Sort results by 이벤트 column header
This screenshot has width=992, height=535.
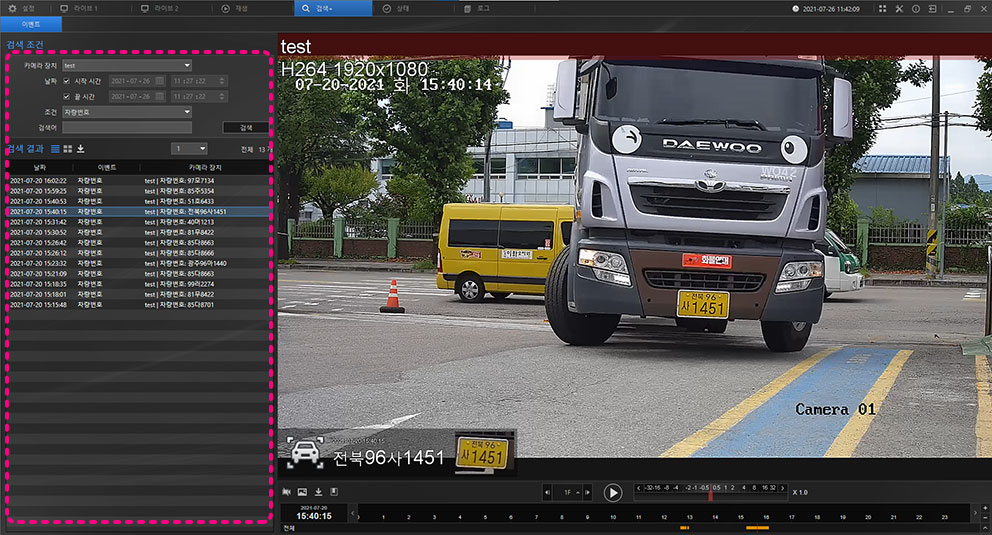pos(107,168)
